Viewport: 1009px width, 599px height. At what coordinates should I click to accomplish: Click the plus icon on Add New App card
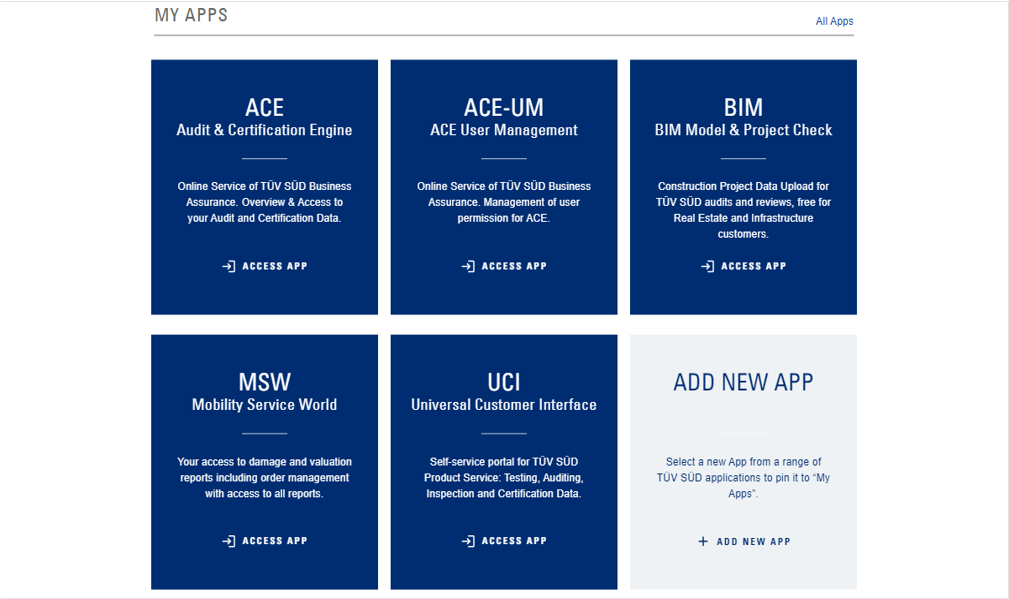coord(703,542)
